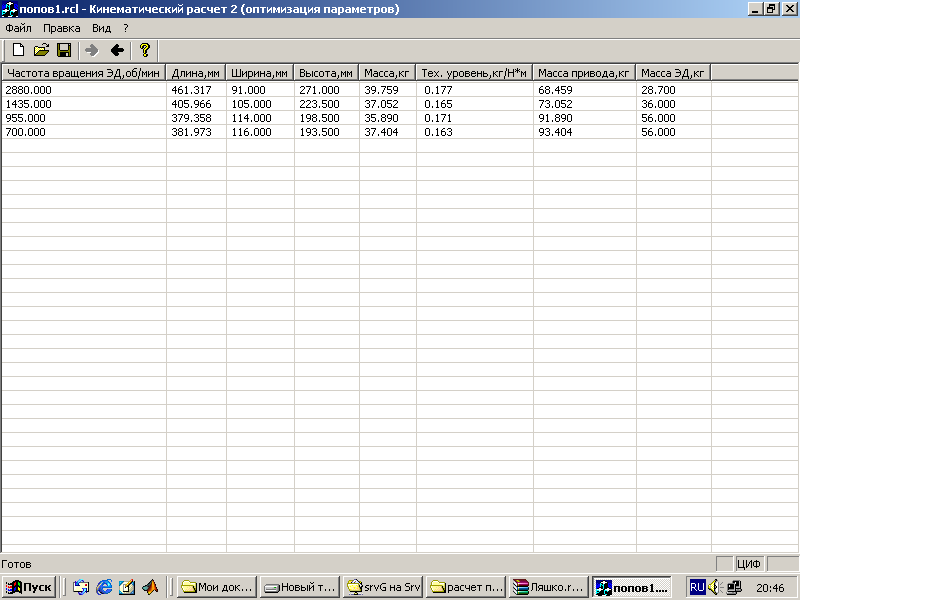Switch to Новый т... taskbar window
This screenshot has width=941, height=600.
click(x=300, y=587)
